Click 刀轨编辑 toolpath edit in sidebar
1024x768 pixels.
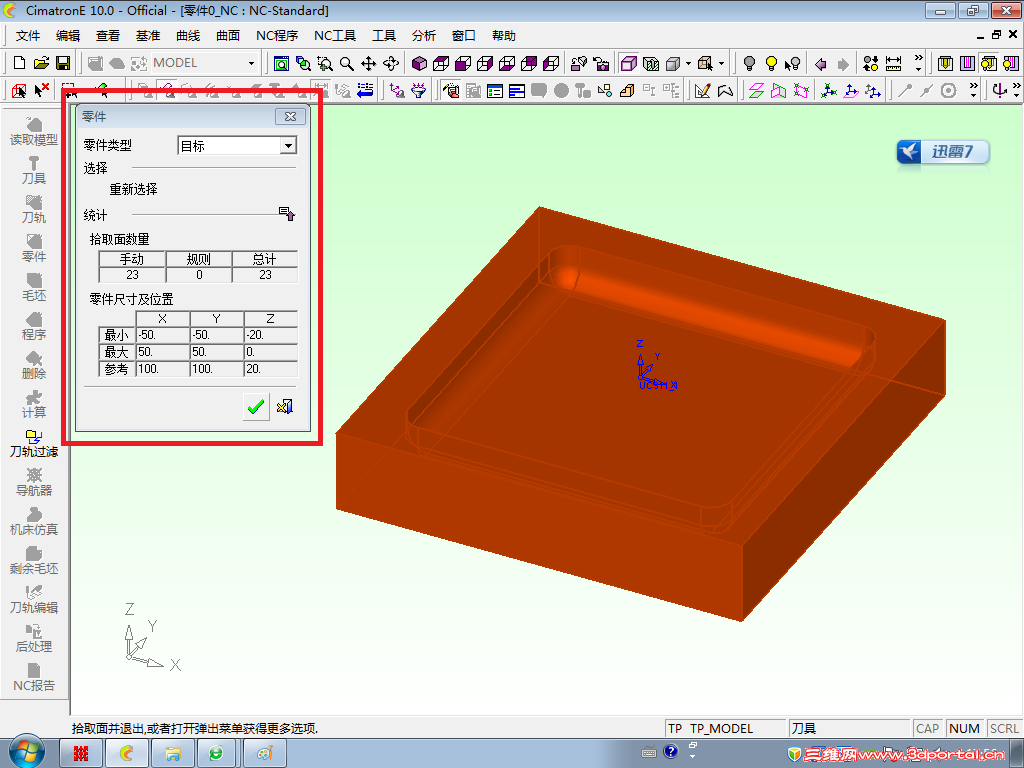click(34, 600)
